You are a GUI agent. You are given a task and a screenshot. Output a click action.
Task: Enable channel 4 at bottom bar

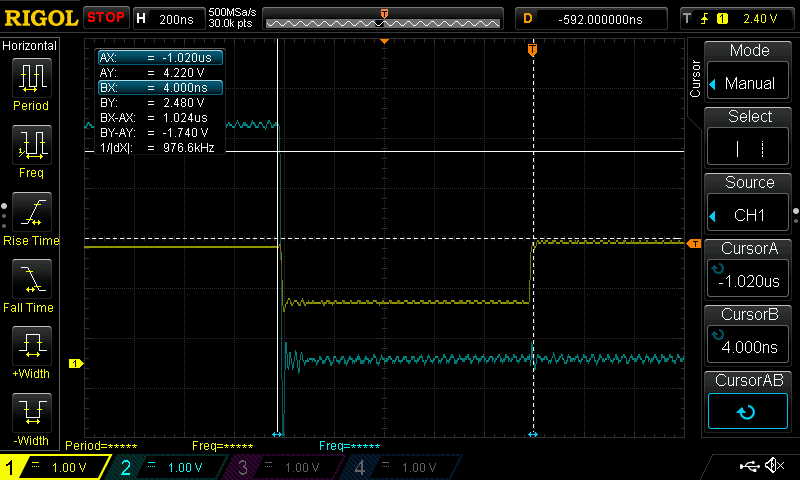coord(400,467)
